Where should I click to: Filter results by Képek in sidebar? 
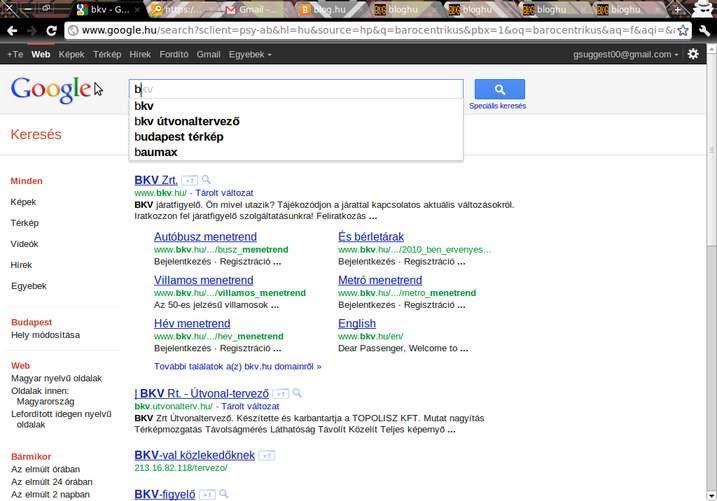click(23, 202)
